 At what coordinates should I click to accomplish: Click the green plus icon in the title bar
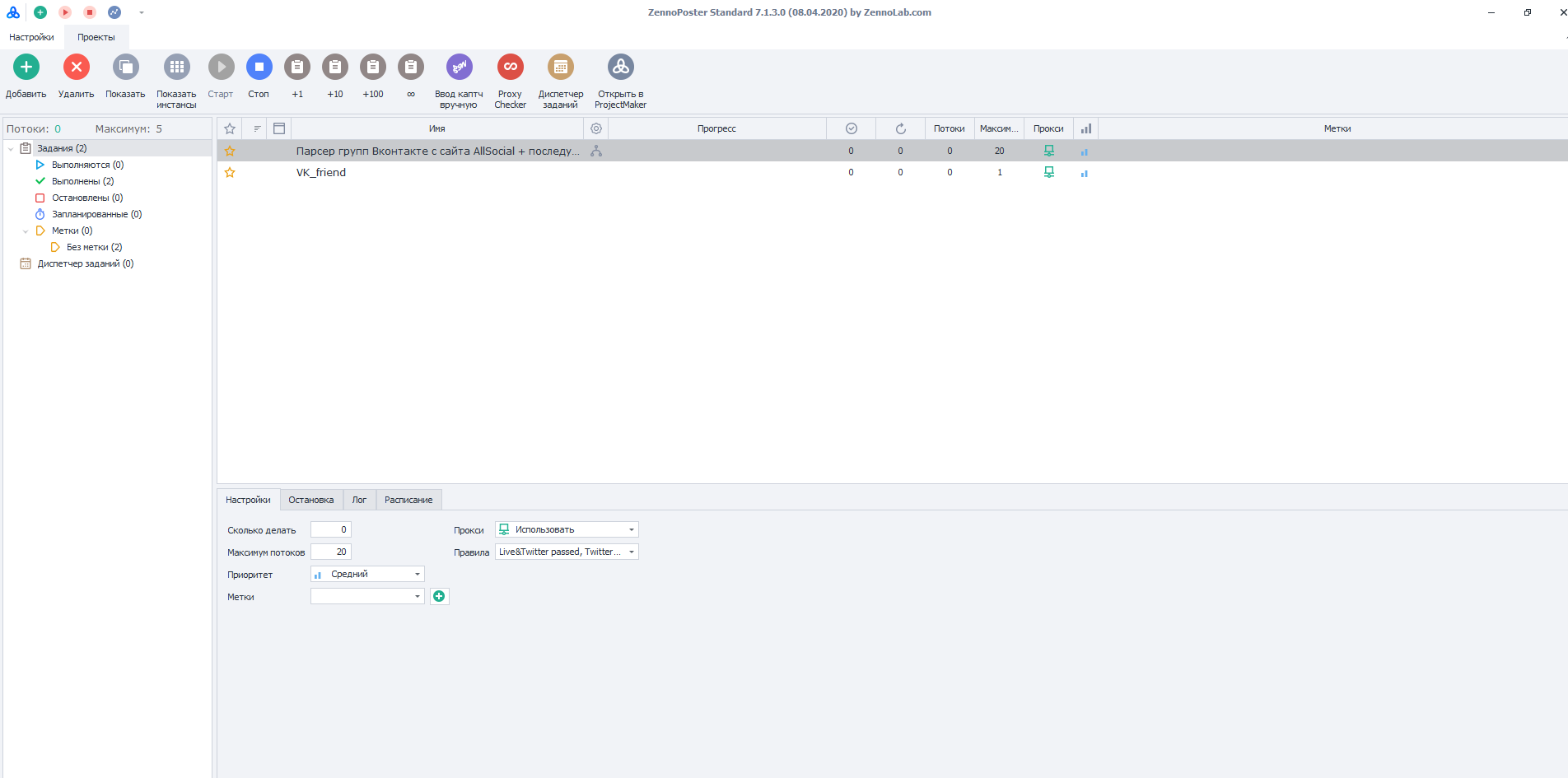coord(40,12)
